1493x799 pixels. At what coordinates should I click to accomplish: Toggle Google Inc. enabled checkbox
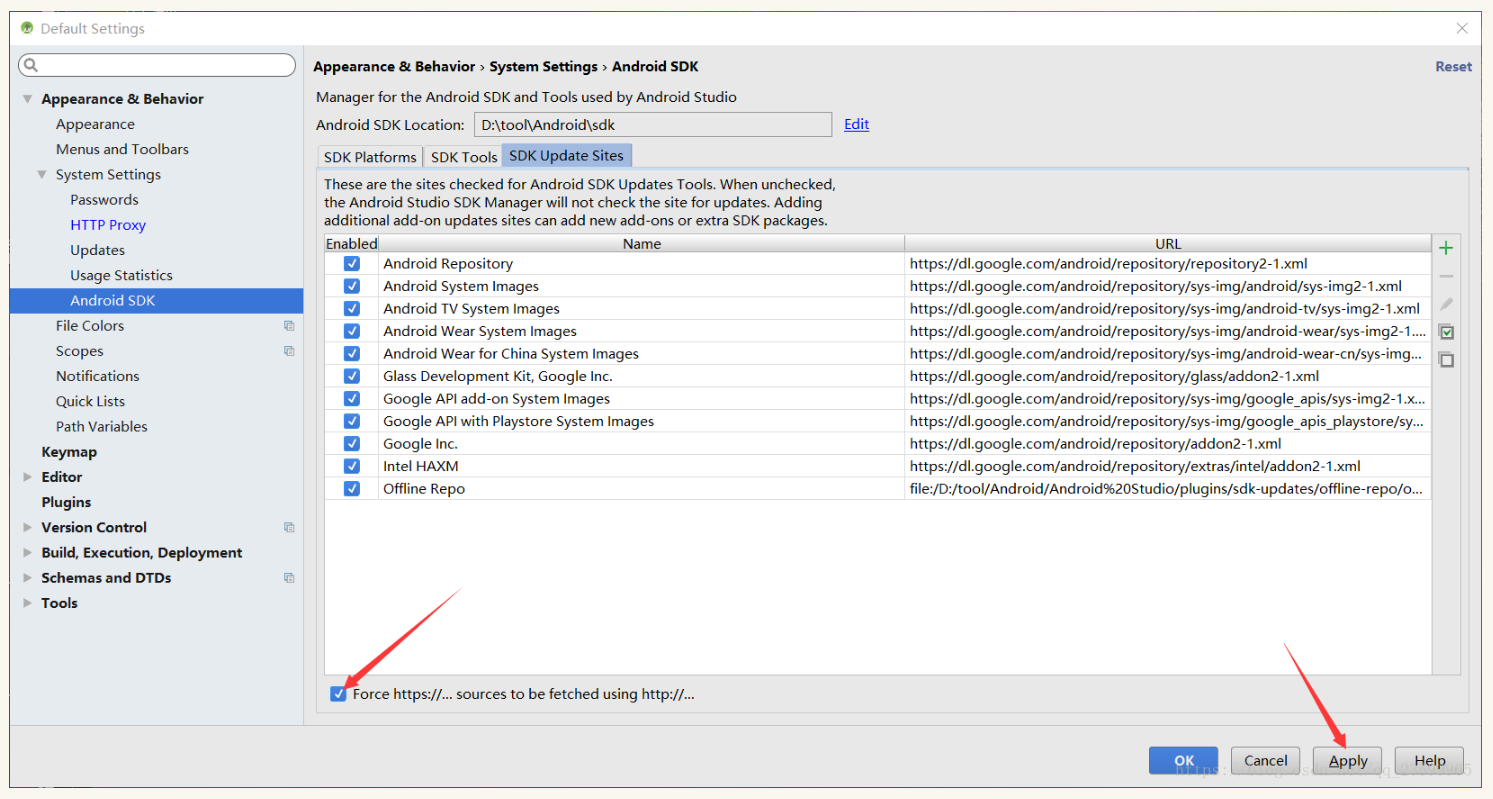352,444
